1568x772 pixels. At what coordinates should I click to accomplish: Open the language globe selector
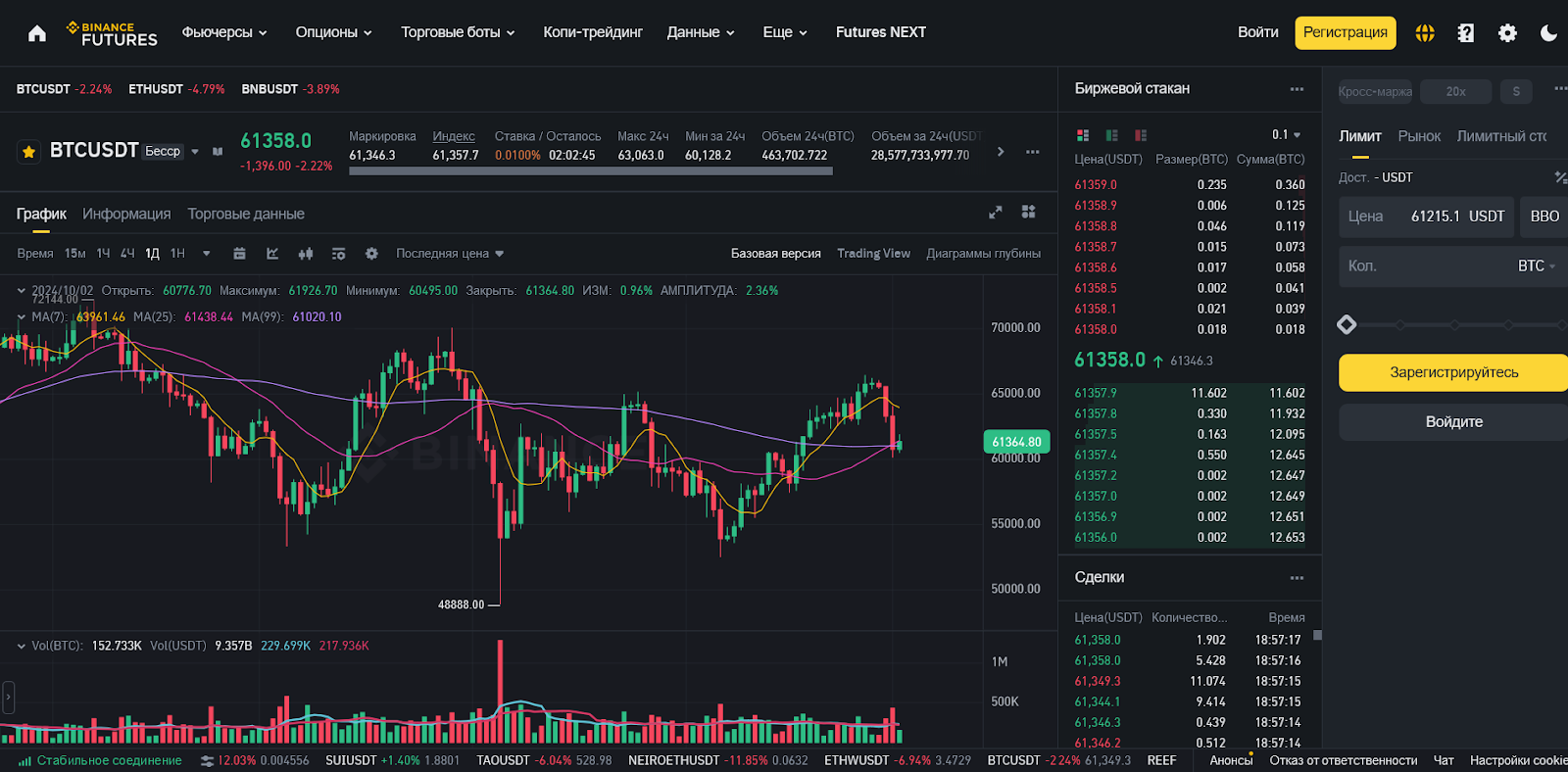[1425, 33]
